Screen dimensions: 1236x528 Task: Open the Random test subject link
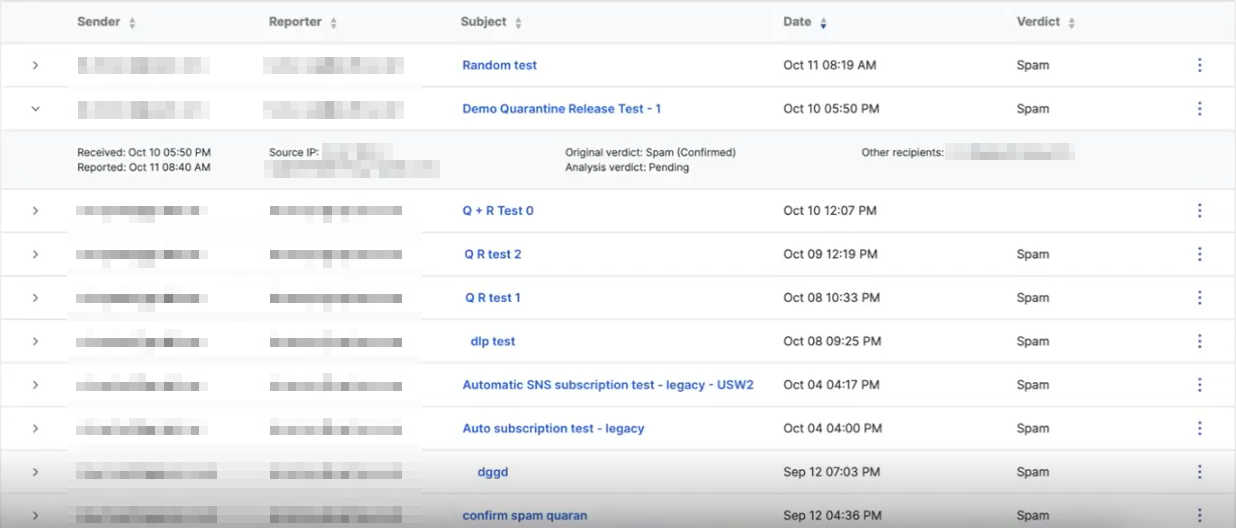[499, 65]
